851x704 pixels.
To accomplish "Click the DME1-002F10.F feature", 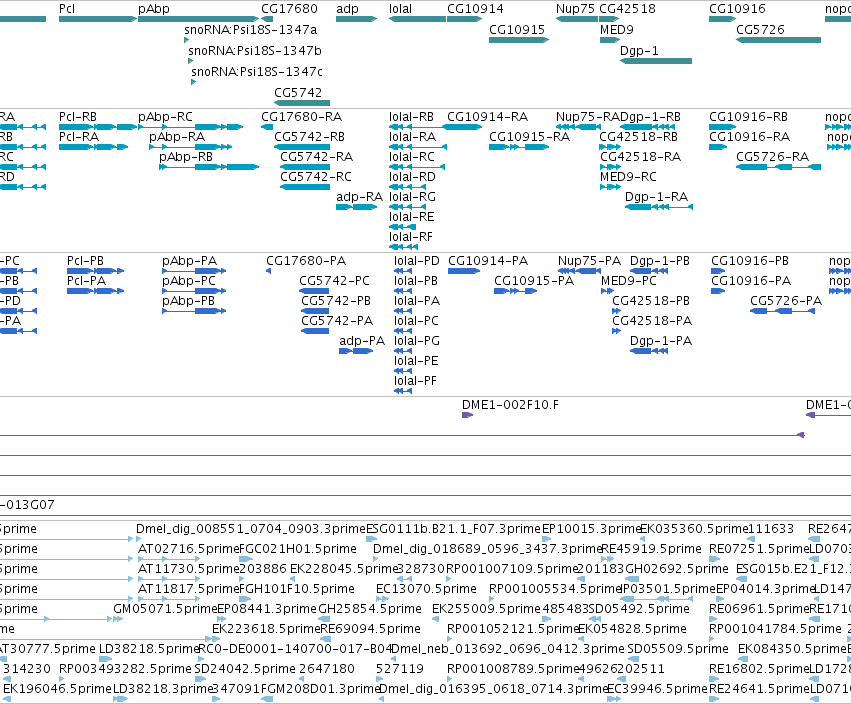I will coord(467,415).
